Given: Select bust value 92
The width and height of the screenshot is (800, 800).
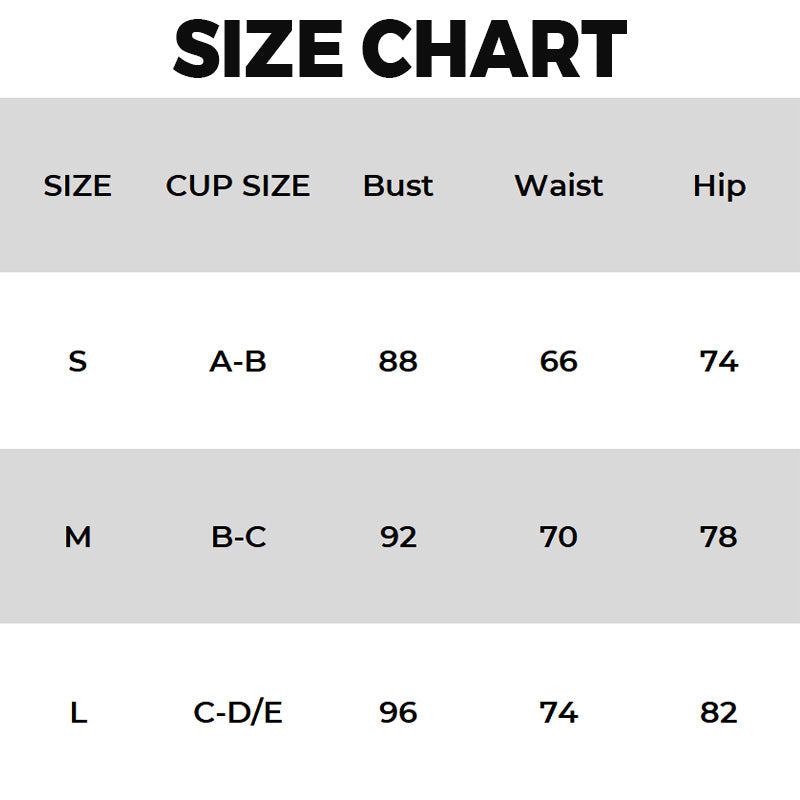Looking at the screenshot, I should click(x=398, y=537).
